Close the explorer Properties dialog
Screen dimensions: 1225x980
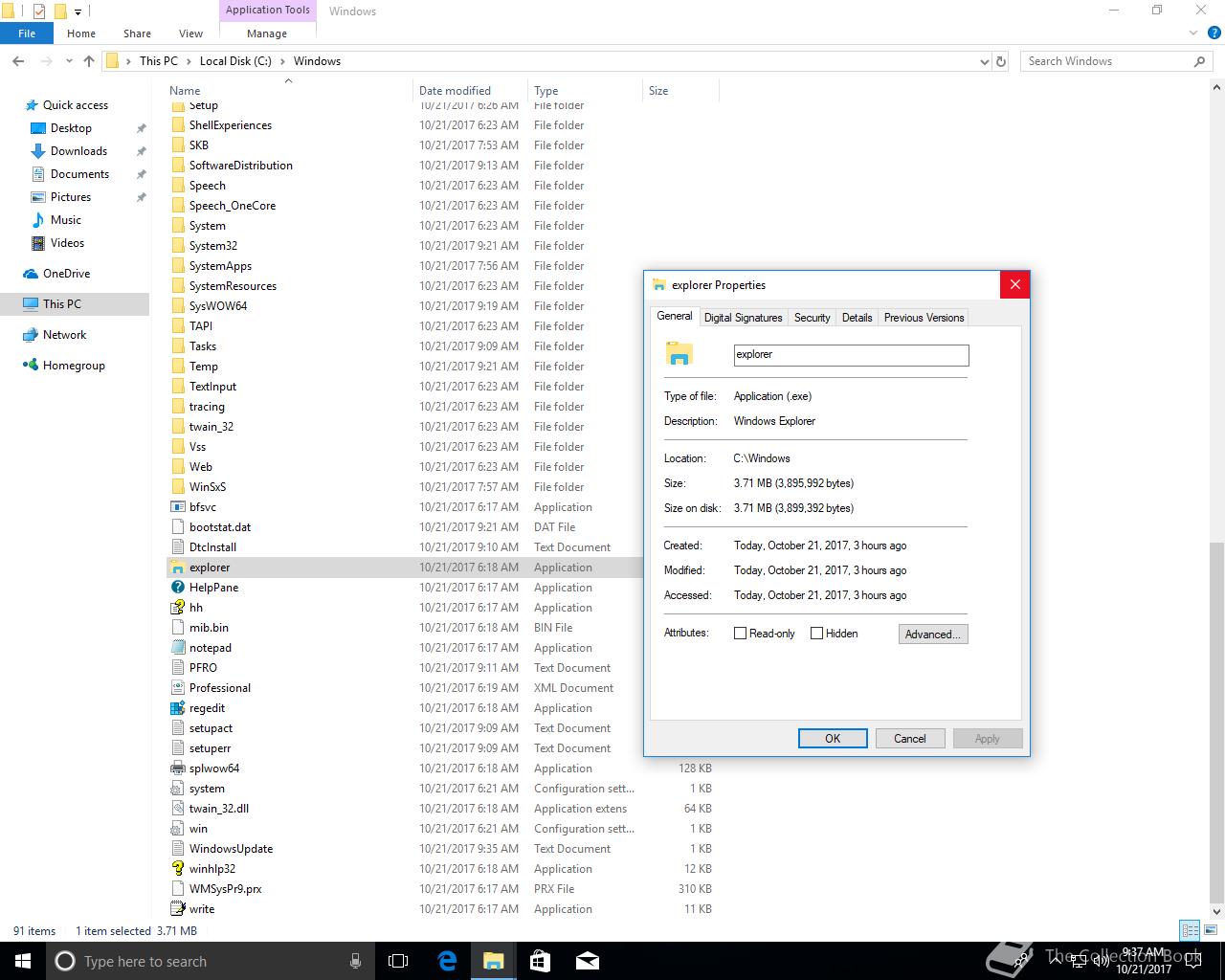click(x=1014, y=284)
